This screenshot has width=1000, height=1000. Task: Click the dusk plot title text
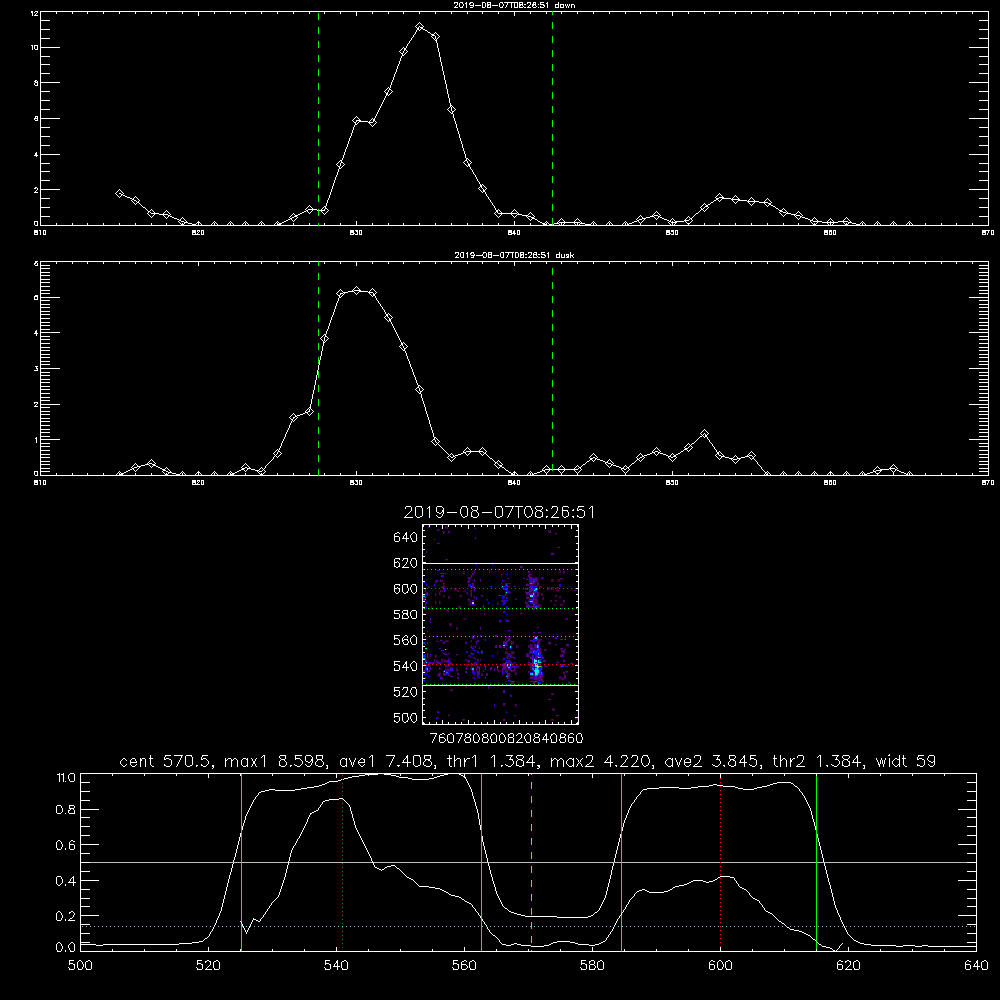tap(514, 255)
